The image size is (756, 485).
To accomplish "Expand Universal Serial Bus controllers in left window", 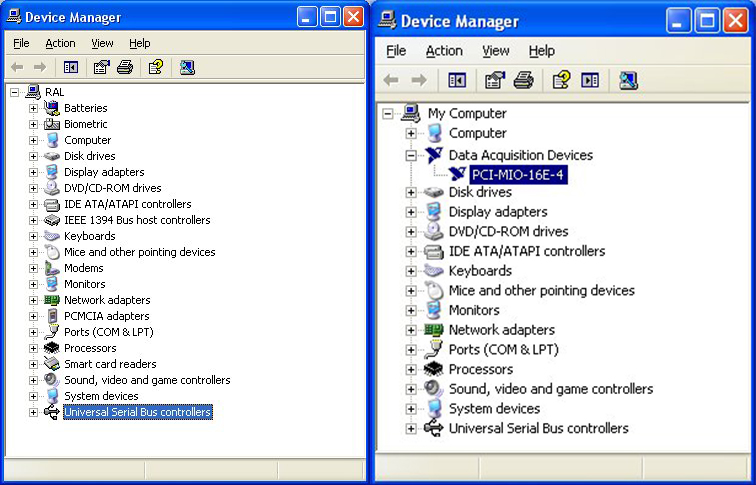I will click(33, 412).
